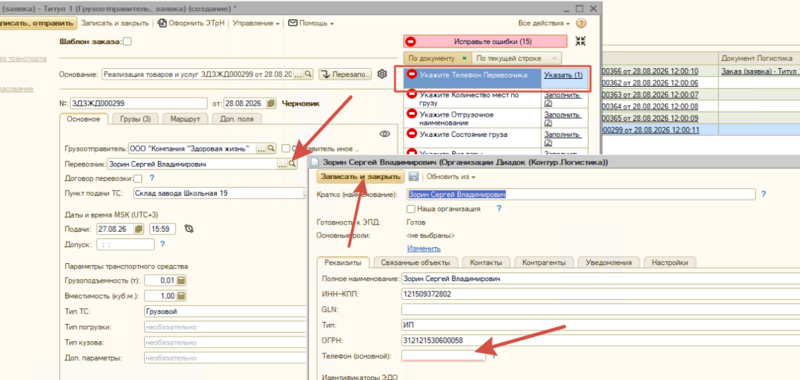The width and height of the screenshot is (800, 380).
Task: Open the Контрагенты tab
Action: (543, 262)
